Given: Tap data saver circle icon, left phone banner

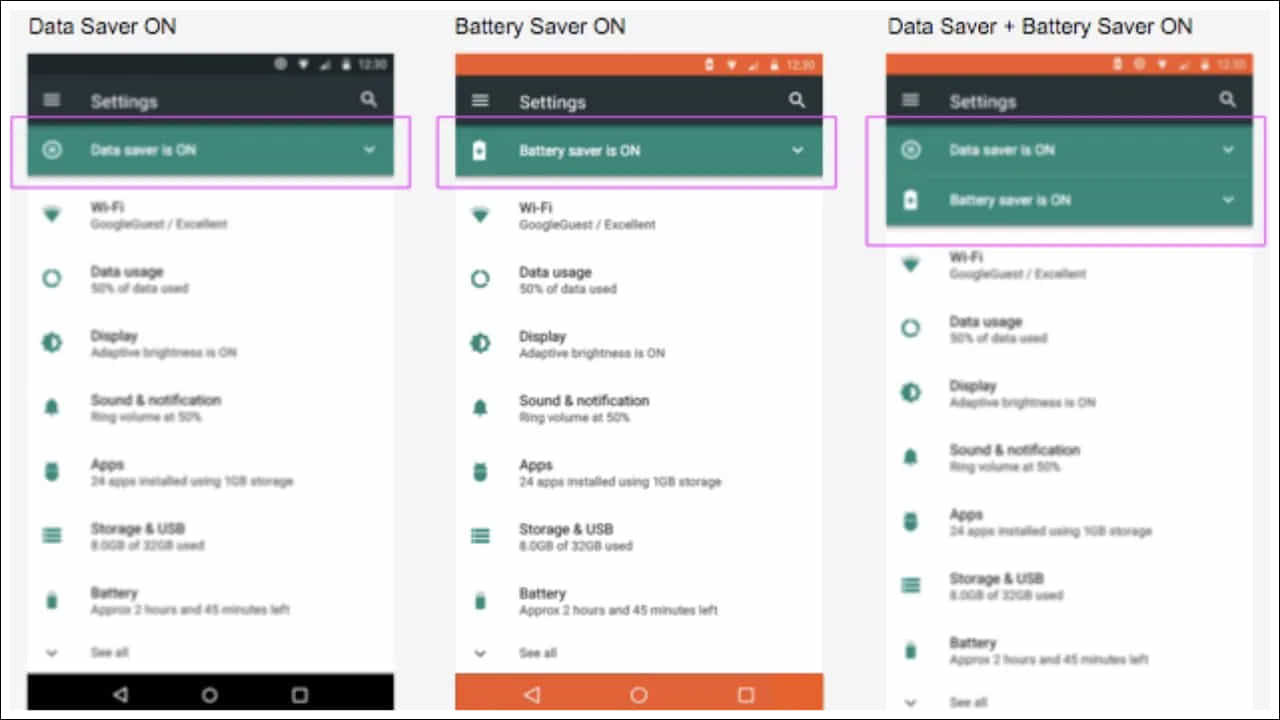Looking at the screenshot, I should [x=52, y=150].
